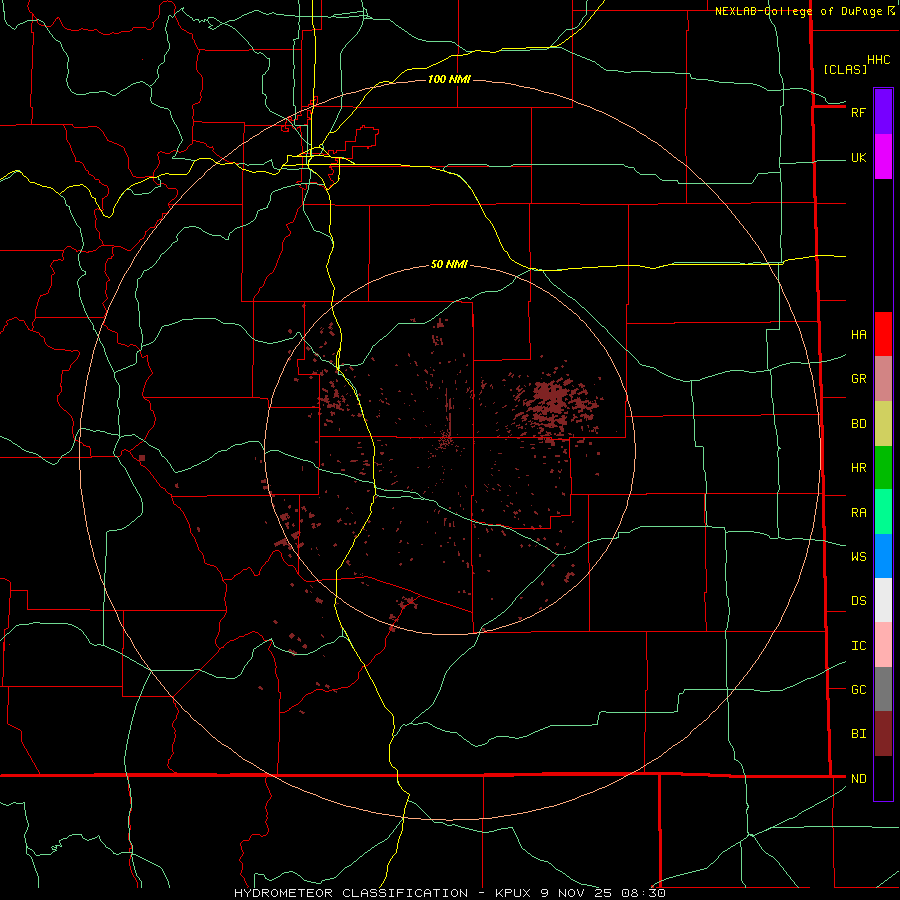Click the UK legend label
The height and width of the screenshot is (900, 900).
[858, 158]
